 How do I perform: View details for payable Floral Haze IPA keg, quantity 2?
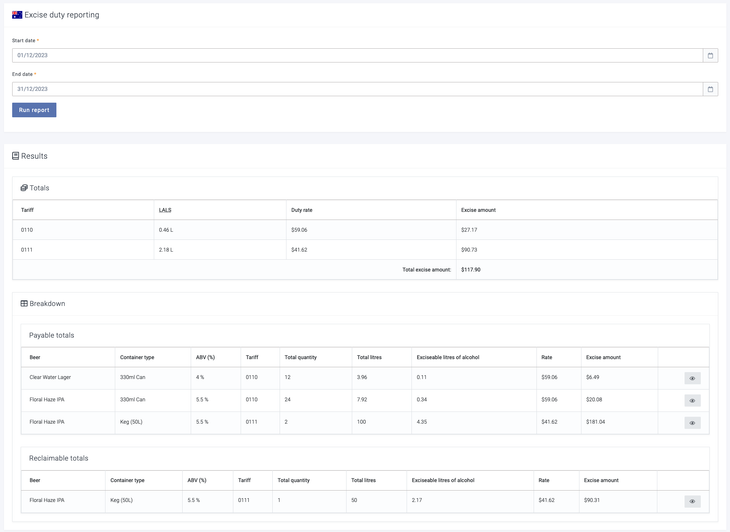[692, 423]
